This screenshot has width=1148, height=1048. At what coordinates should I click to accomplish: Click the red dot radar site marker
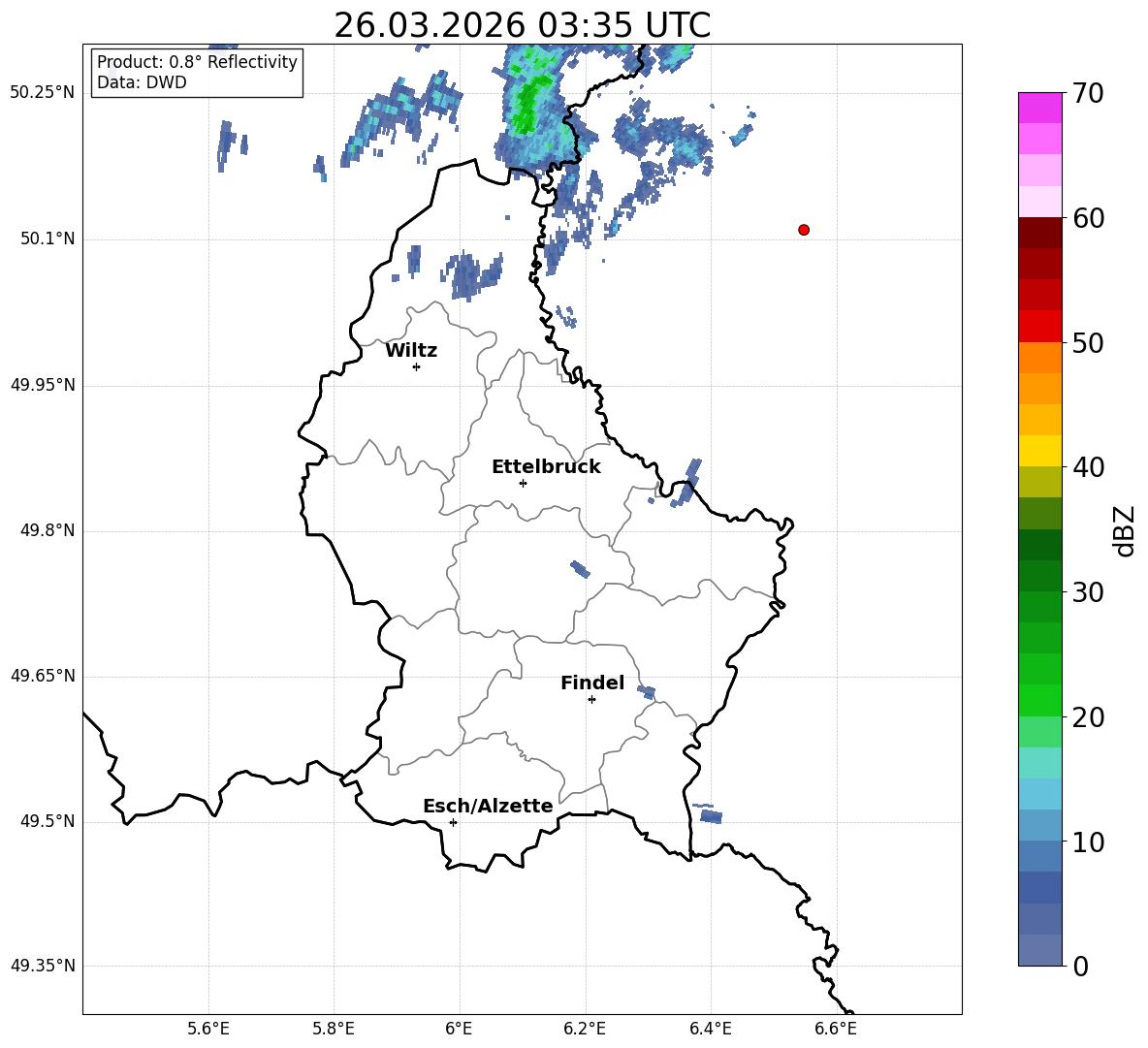click(804, 230)
